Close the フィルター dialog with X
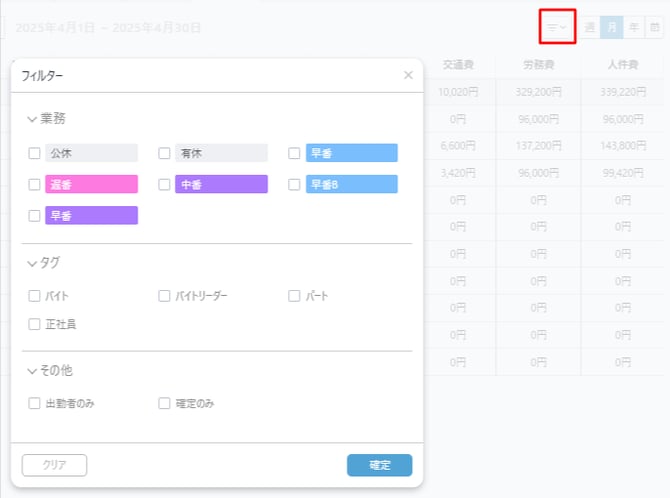The width and height of the screenshot is (670, 498). pos(408,75)
